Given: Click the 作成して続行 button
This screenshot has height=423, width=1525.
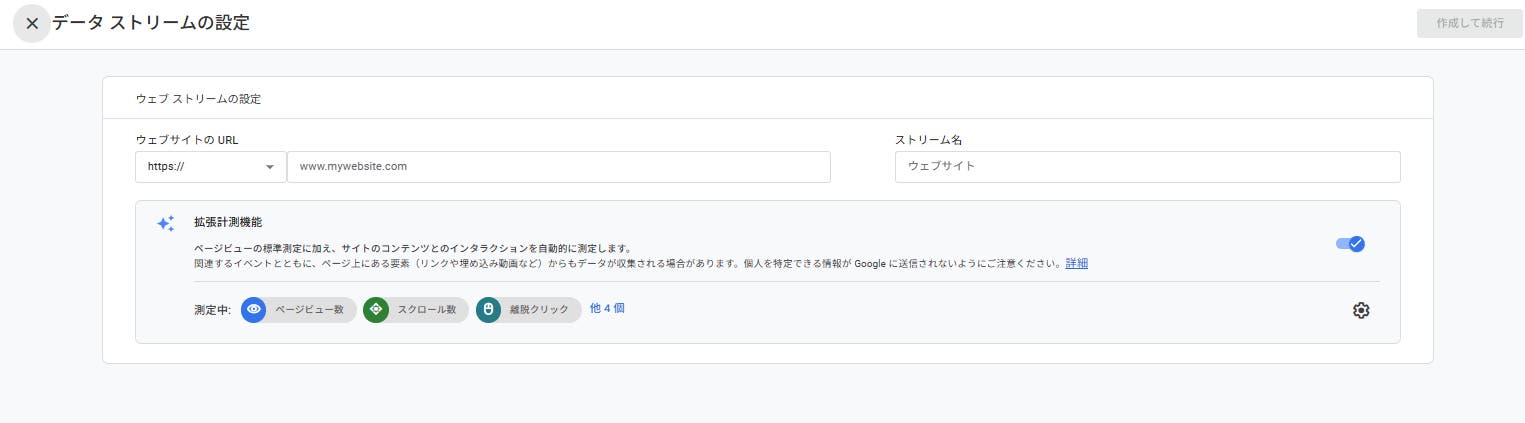Looking at the screenshot, I should (x=1469, y=24).
